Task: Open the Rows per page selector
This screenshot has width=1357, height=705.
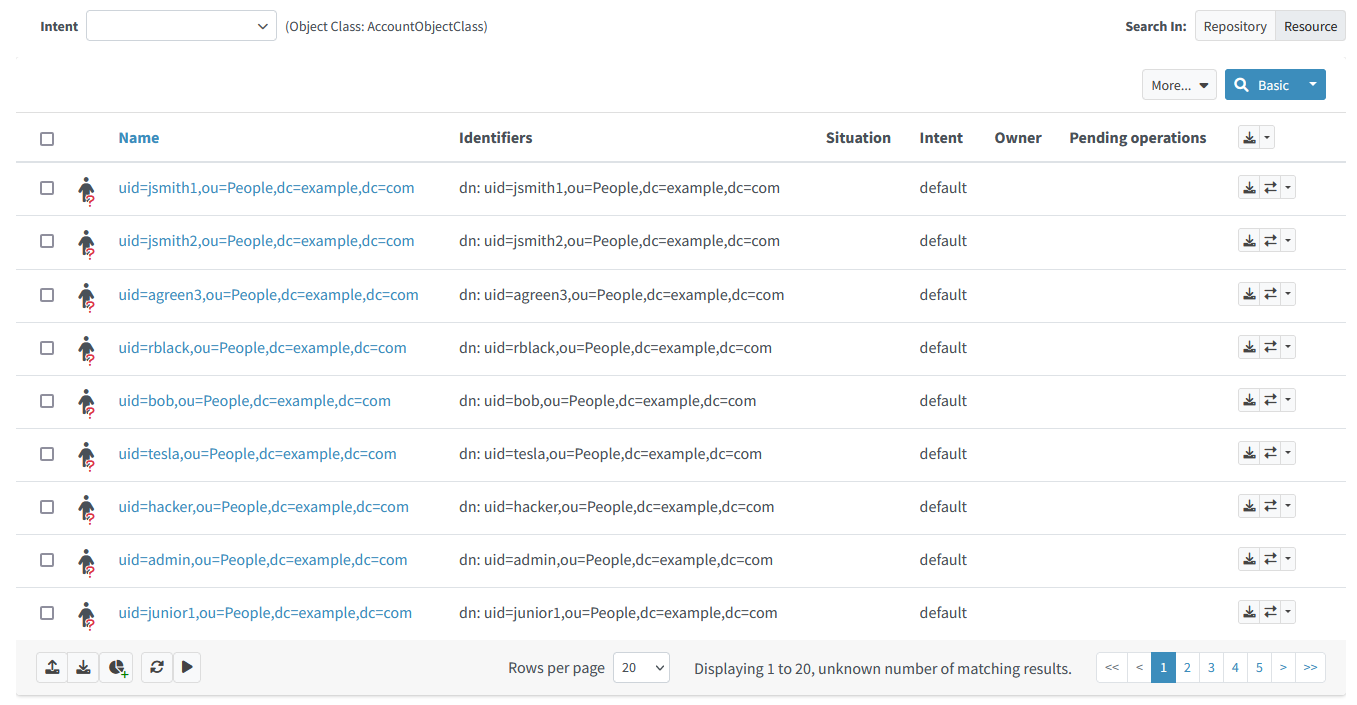Action: pos(641,667)
